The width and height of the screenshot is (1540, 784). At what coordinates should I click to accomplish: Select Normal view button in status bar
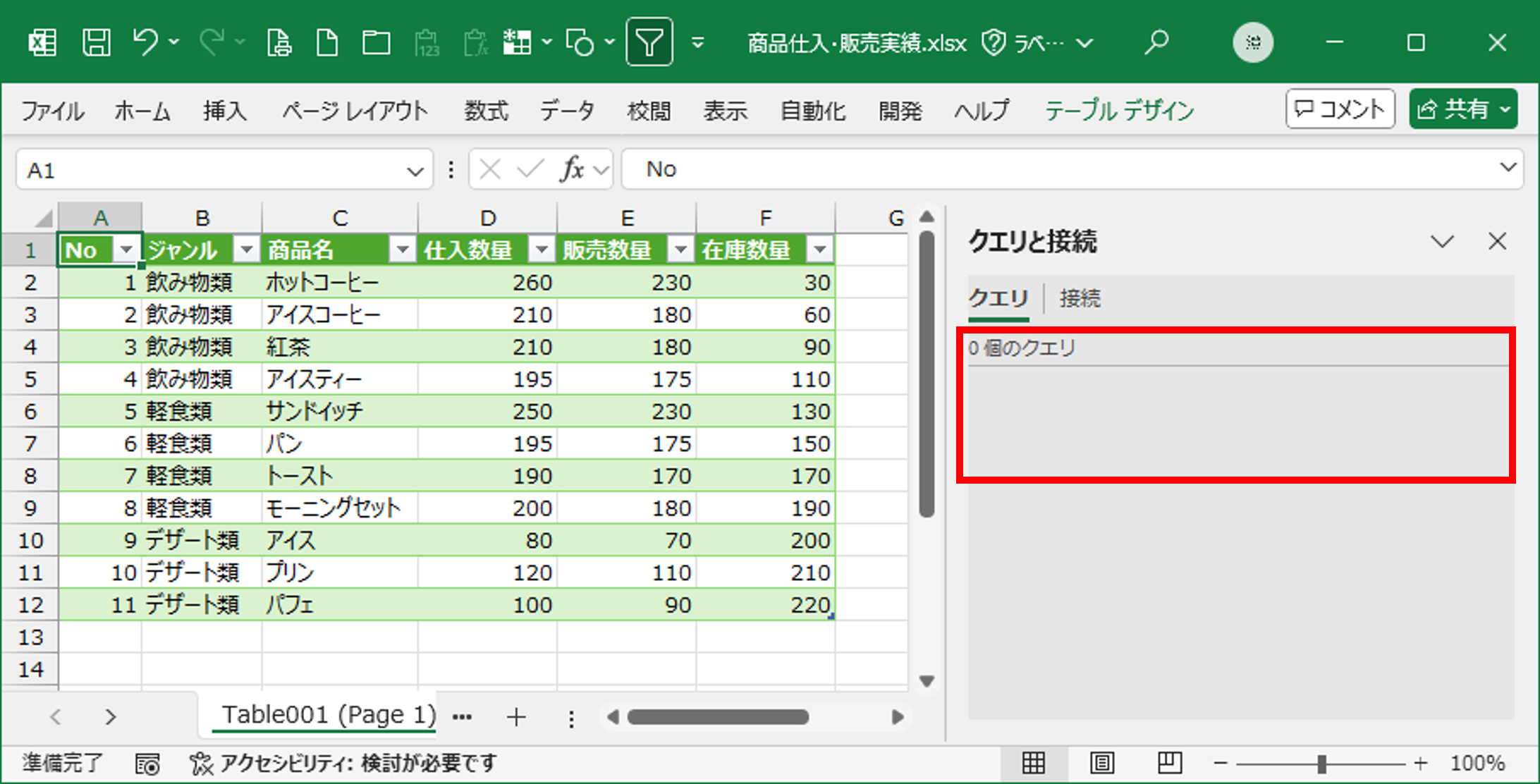[1034, 763]
